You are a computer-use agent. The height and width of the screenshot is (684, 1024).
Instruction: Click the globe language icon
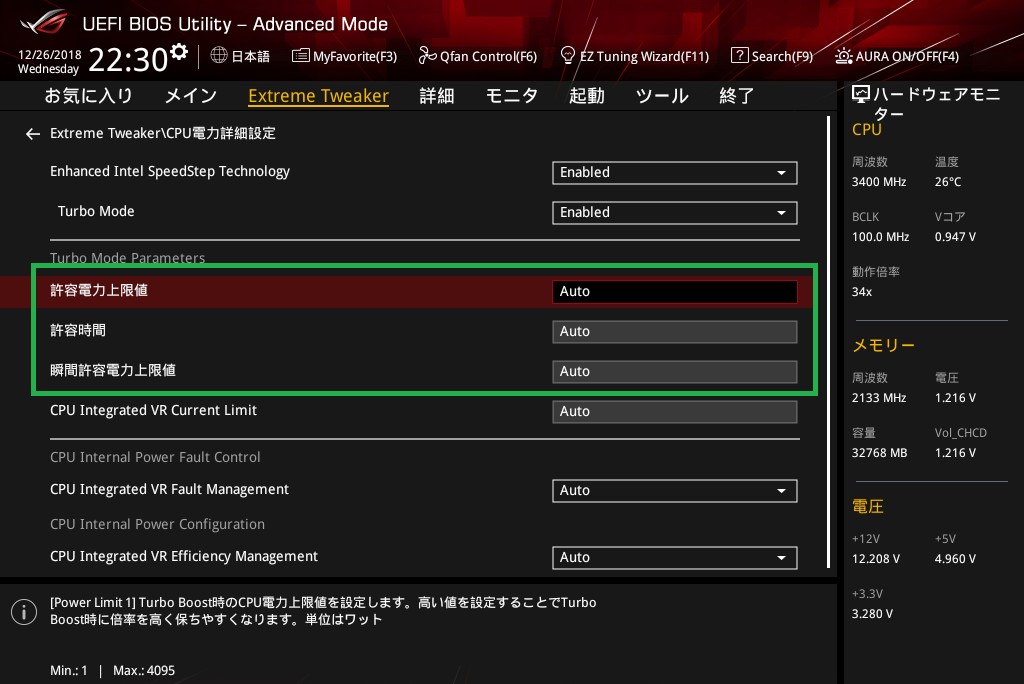[219, 56]
